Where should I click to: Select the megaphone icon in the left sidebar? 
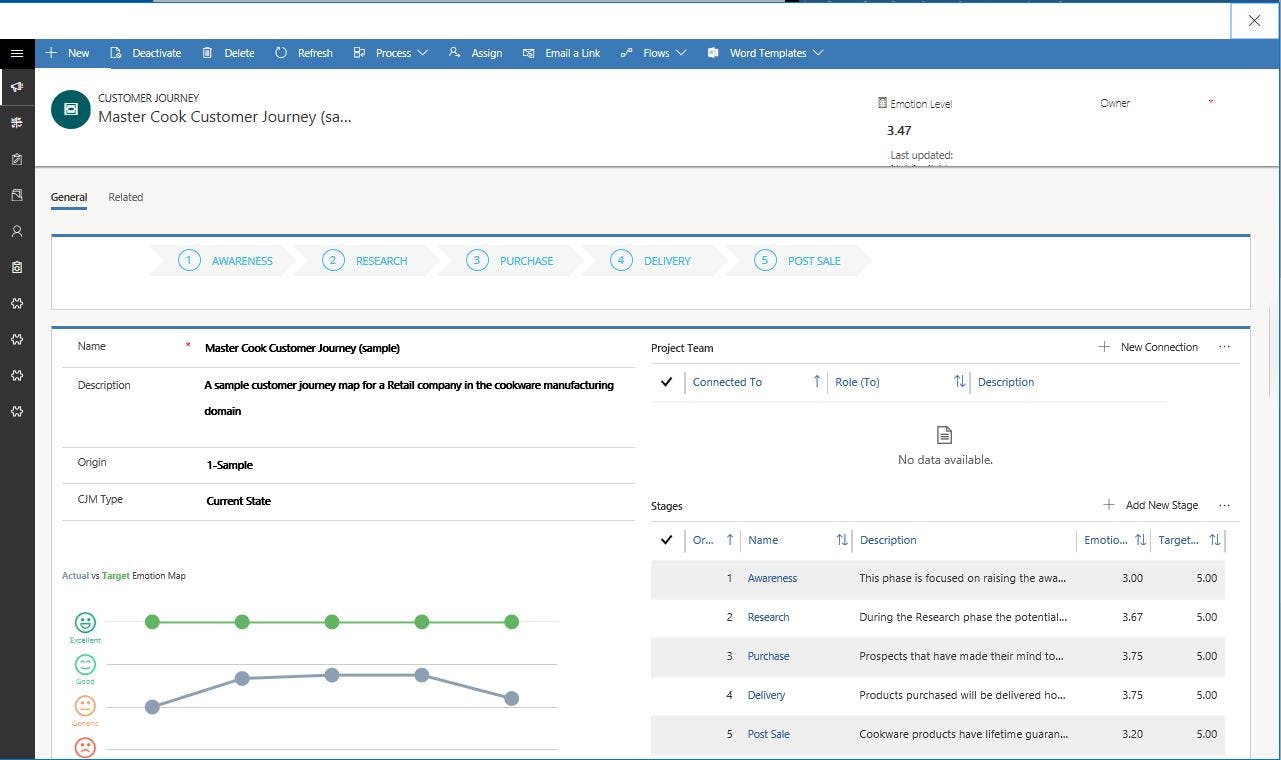(x=16, y=87)
